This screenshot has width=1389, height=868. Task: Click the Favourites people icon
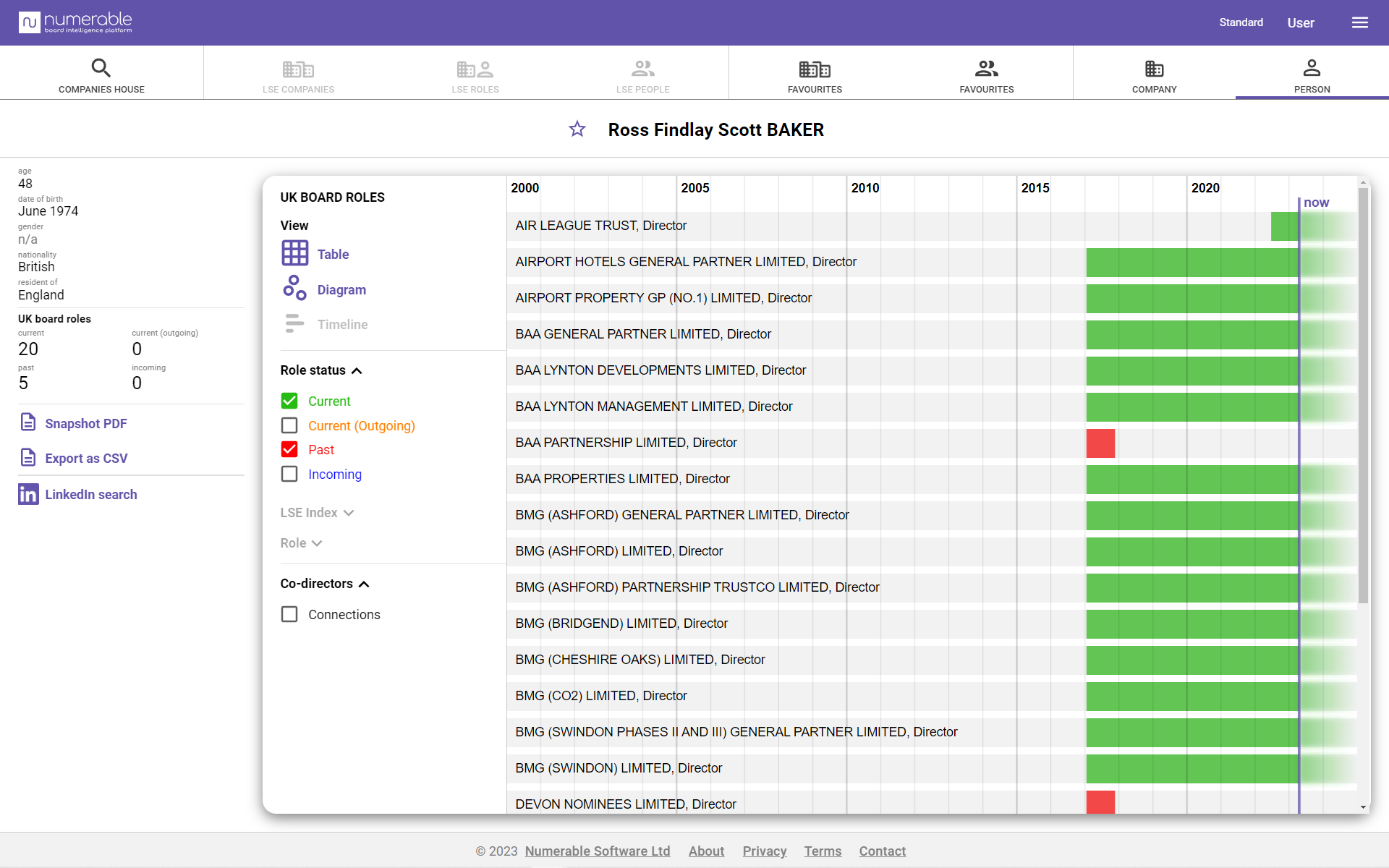click(x=987, y=69)
